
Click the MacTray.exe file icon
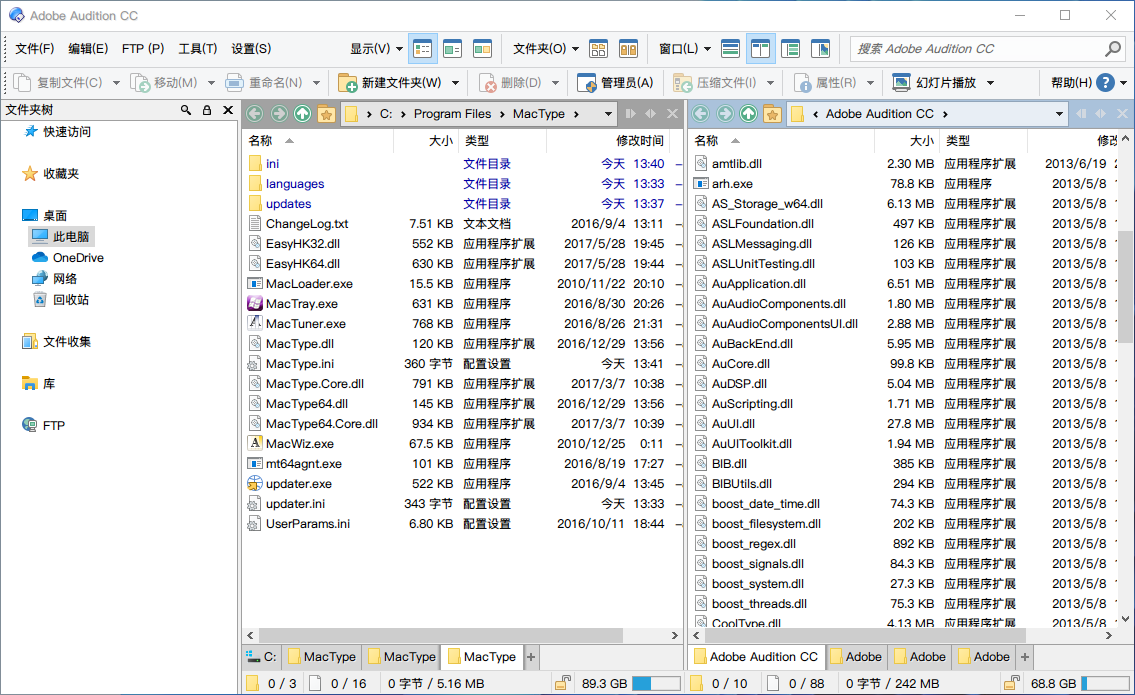pos(255,303)
